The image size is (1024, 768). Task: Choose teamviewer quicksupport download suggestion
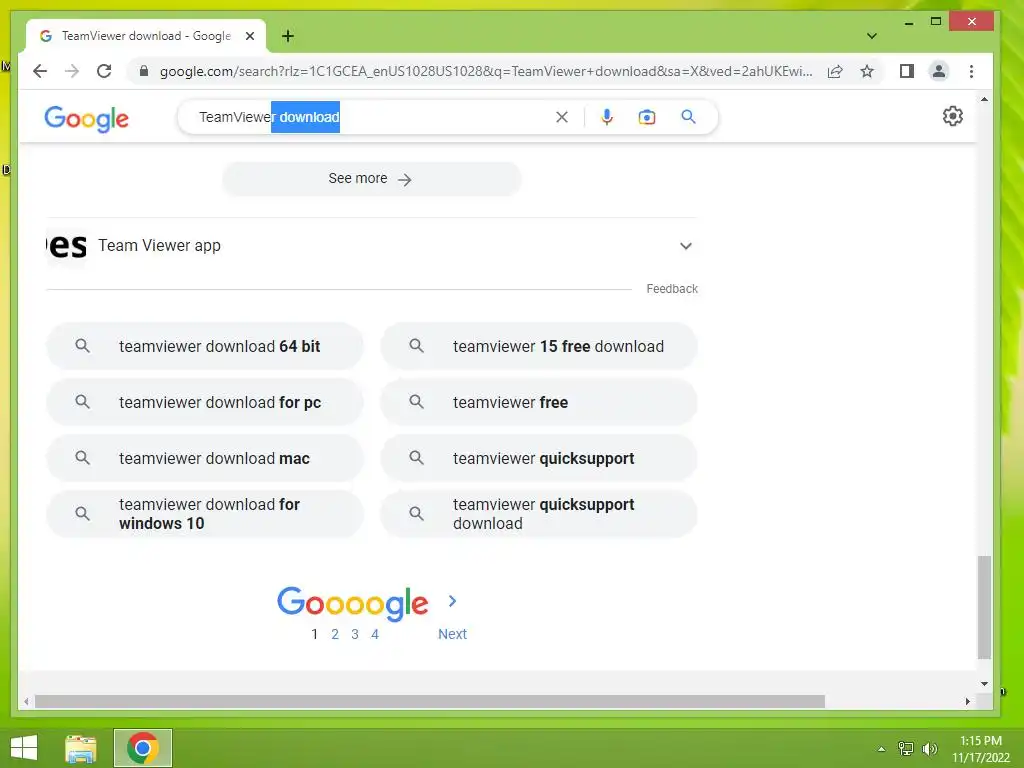539,514
